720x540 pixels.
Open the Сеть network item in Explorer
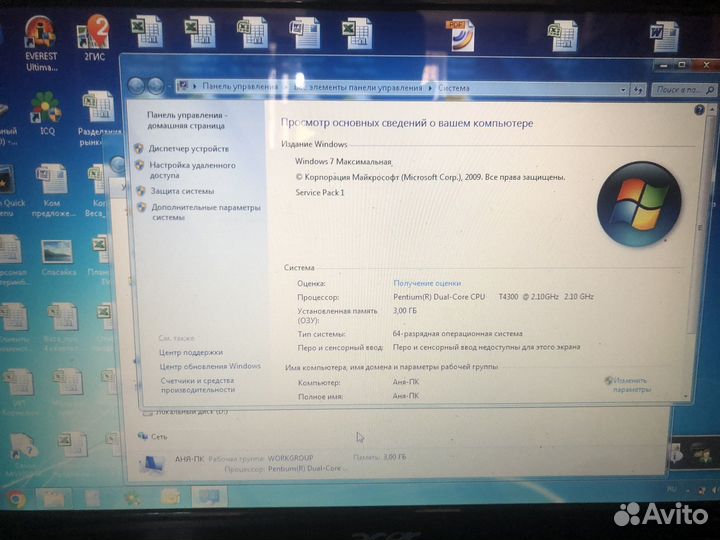click(x=153, y=436)
